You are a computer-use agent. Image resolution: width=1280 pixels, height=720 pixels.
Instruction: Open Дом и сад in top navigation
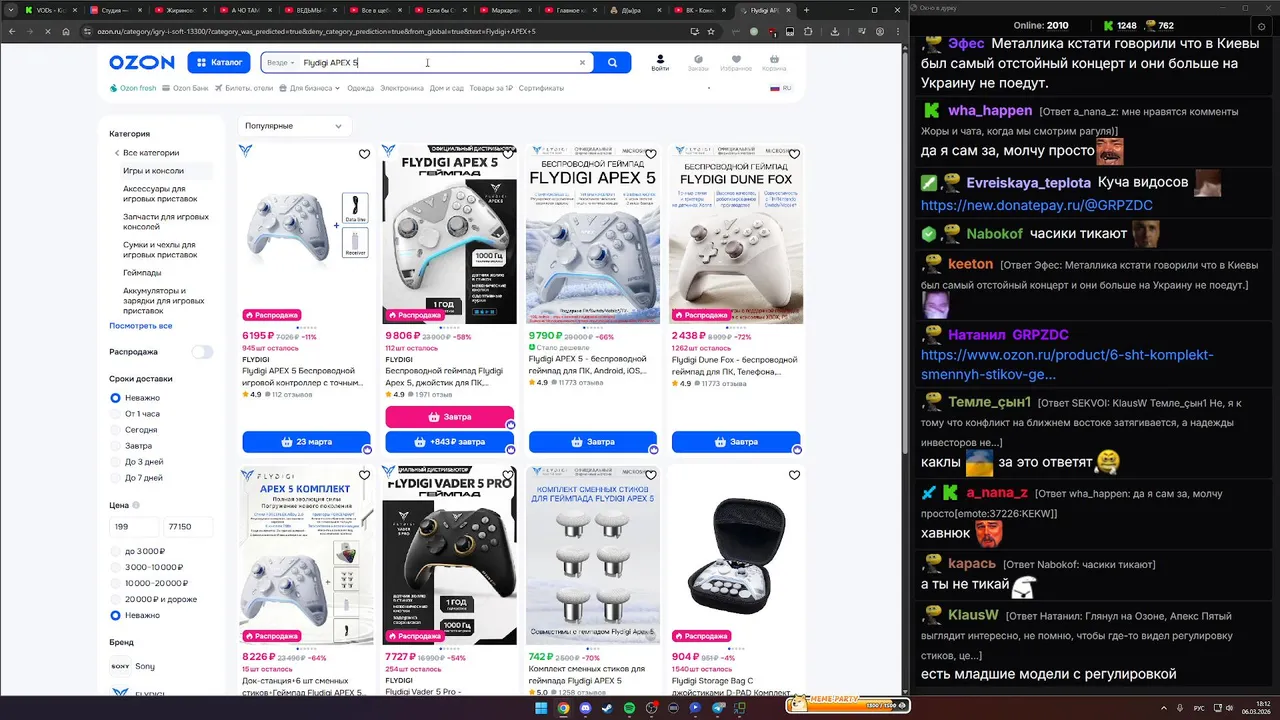tap(447, 88)
